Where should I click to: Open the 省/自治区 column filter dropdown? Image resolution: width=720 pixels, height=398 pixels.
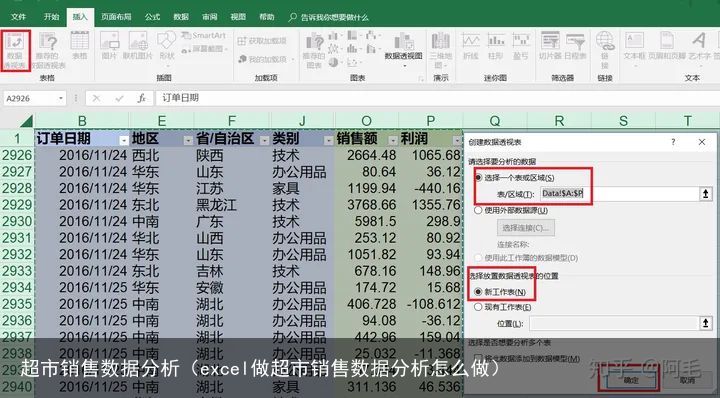264,140
